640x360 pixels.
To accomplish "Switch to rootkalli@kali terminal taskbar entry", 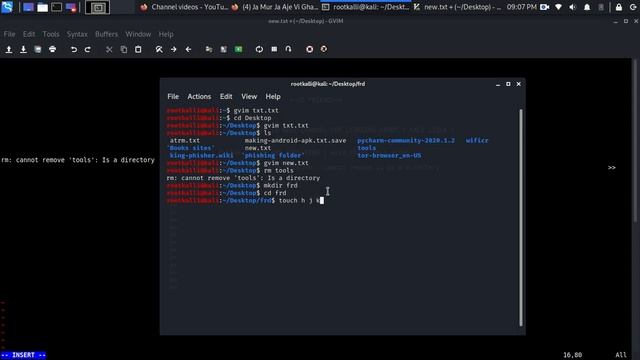I will [x=366, y=7].
